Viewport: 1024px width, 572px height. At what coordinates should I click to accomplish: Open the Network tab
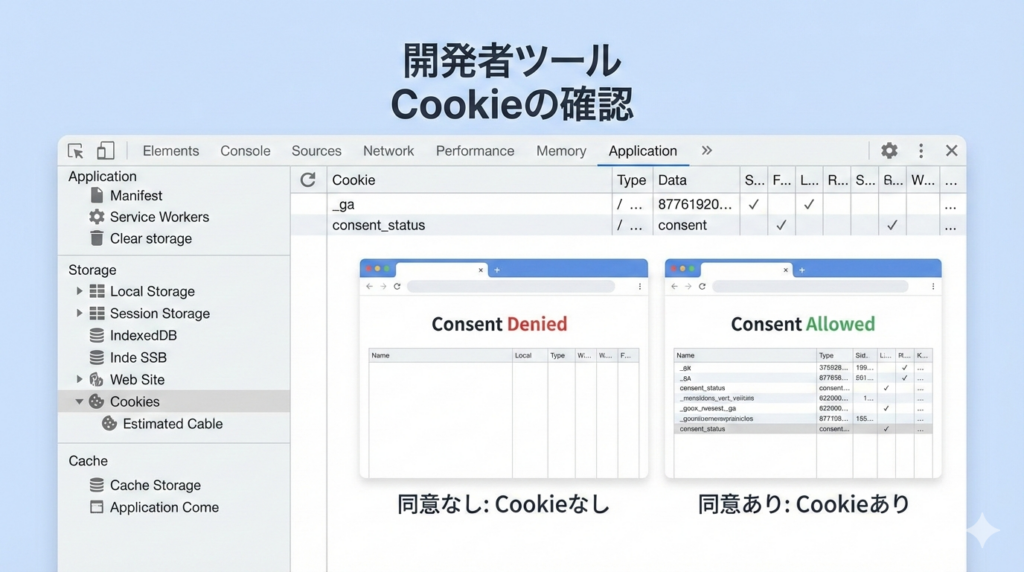pyautogui.click(x=388, y=151)
